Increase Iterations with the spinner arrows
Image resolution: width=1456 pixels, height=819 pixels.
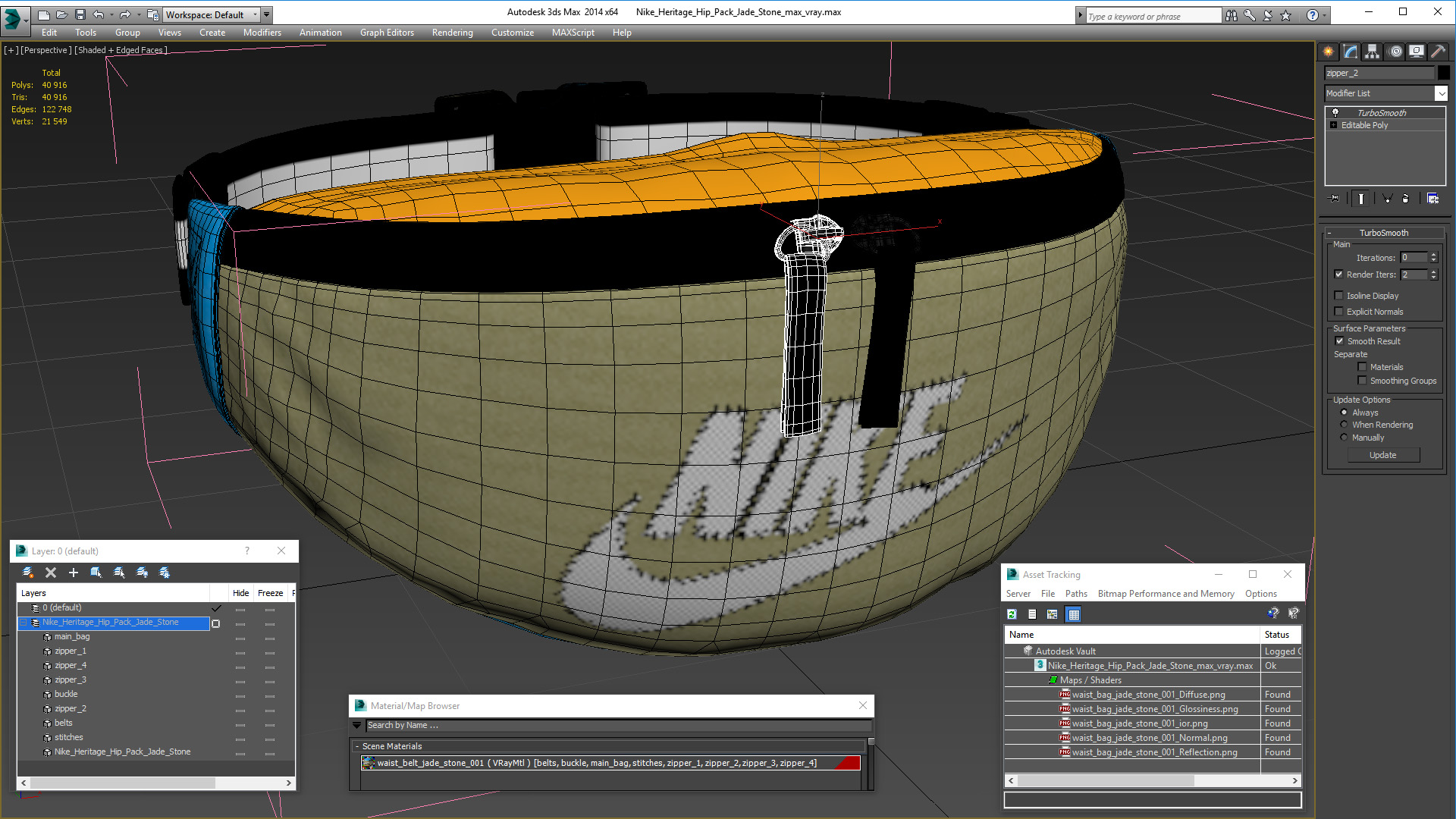tap(1433, 255)
